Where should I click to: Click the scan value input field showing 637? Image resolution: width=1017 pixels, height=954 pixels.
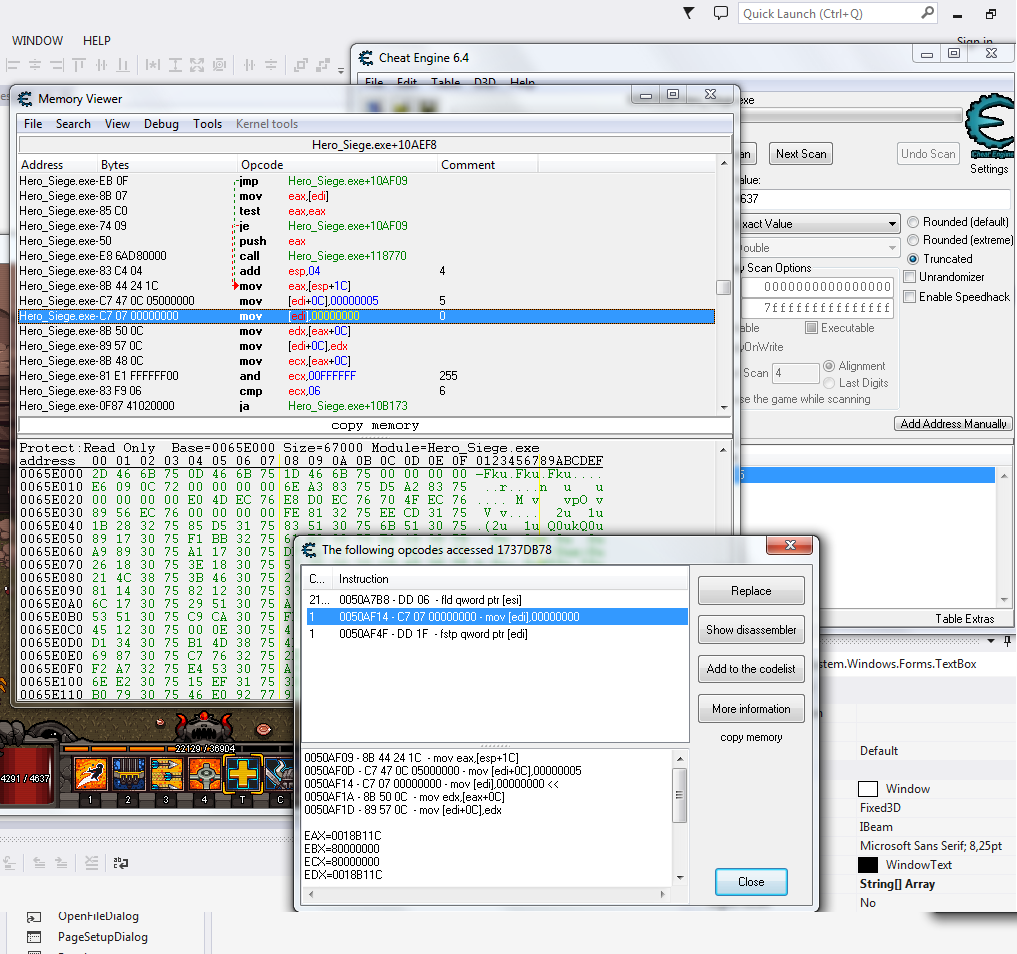[x=874, y=198]
